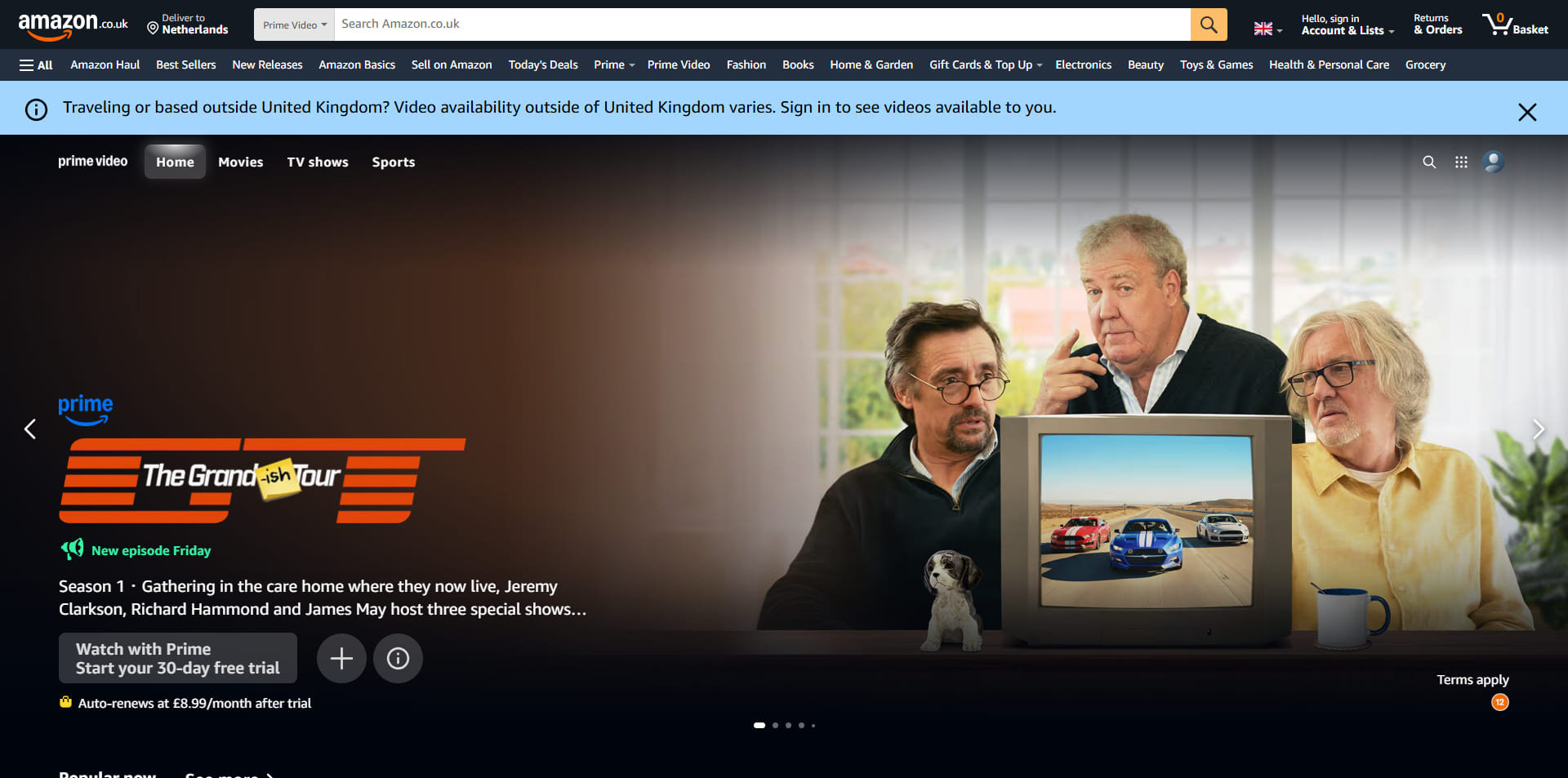Select last carousel pagination dot

point(813,725)
